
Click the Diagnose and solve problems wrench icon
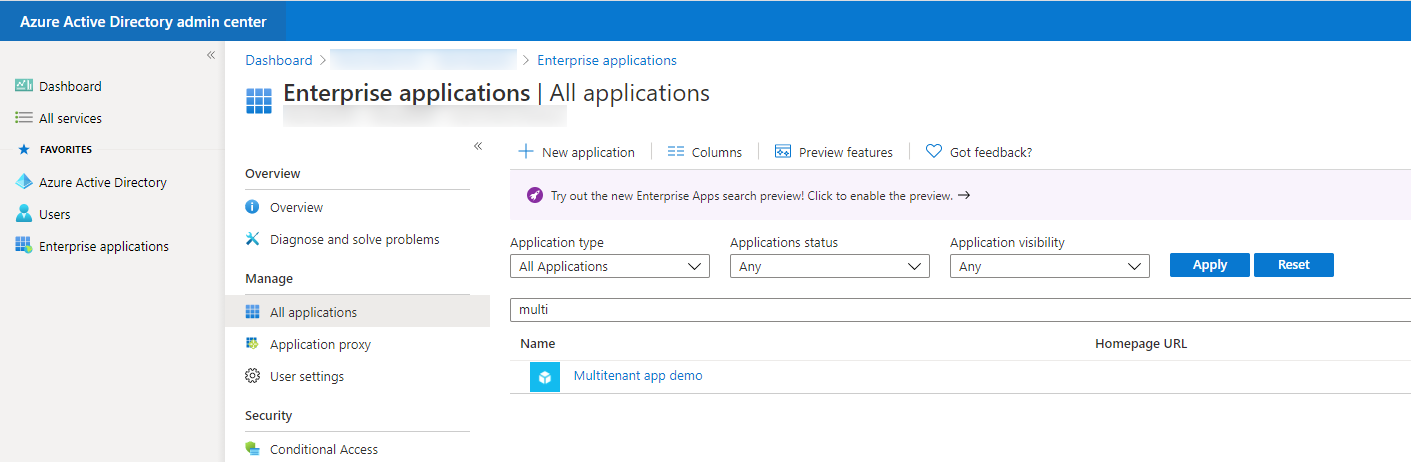(252, 239)
